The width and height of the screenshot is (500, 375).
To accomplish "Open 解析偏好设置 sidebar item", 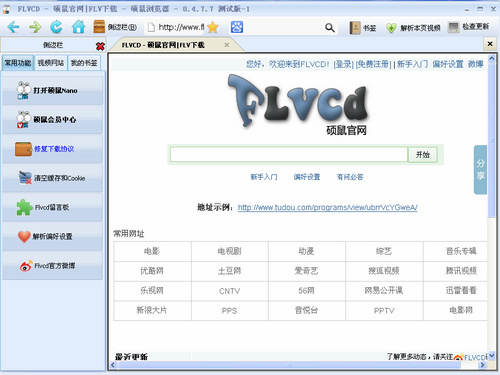I will 52,236.
